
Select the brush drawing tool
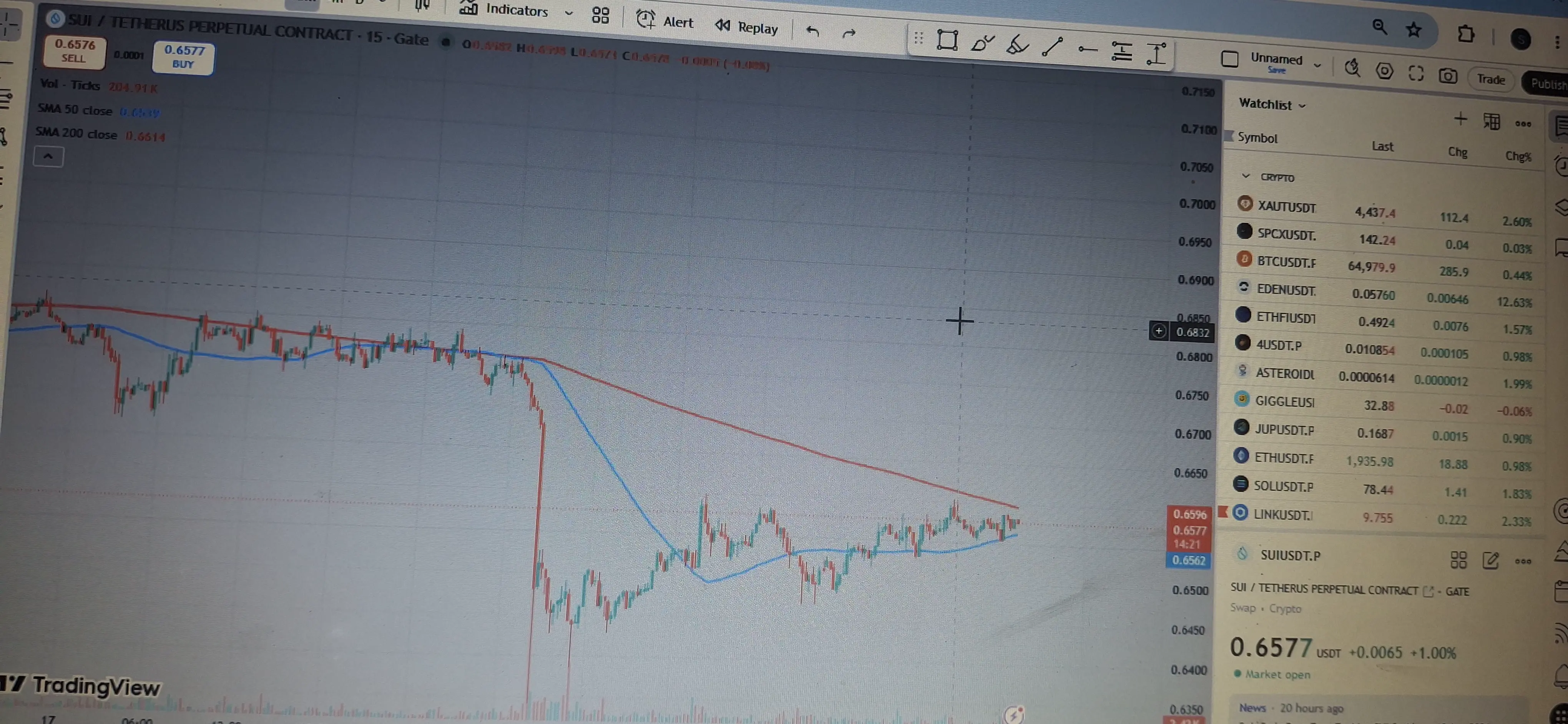[x=982, y=43]
